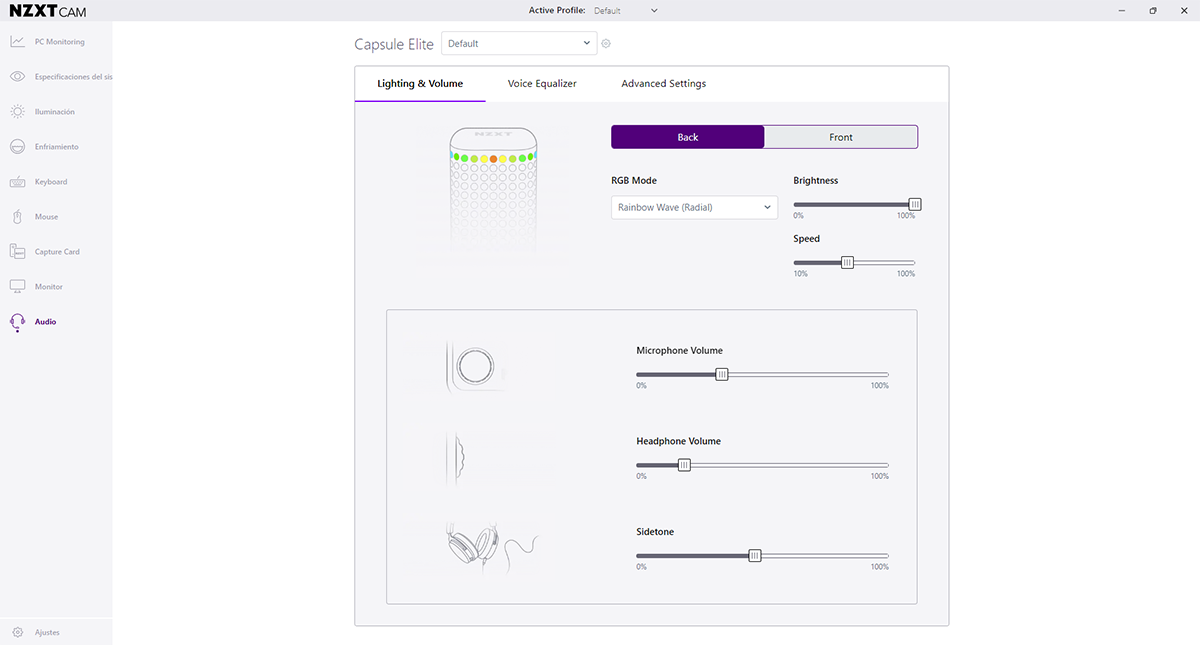Viewport: 1200px width, 645px height.
Task: Open the Monitor section
Action: point(56,287)
